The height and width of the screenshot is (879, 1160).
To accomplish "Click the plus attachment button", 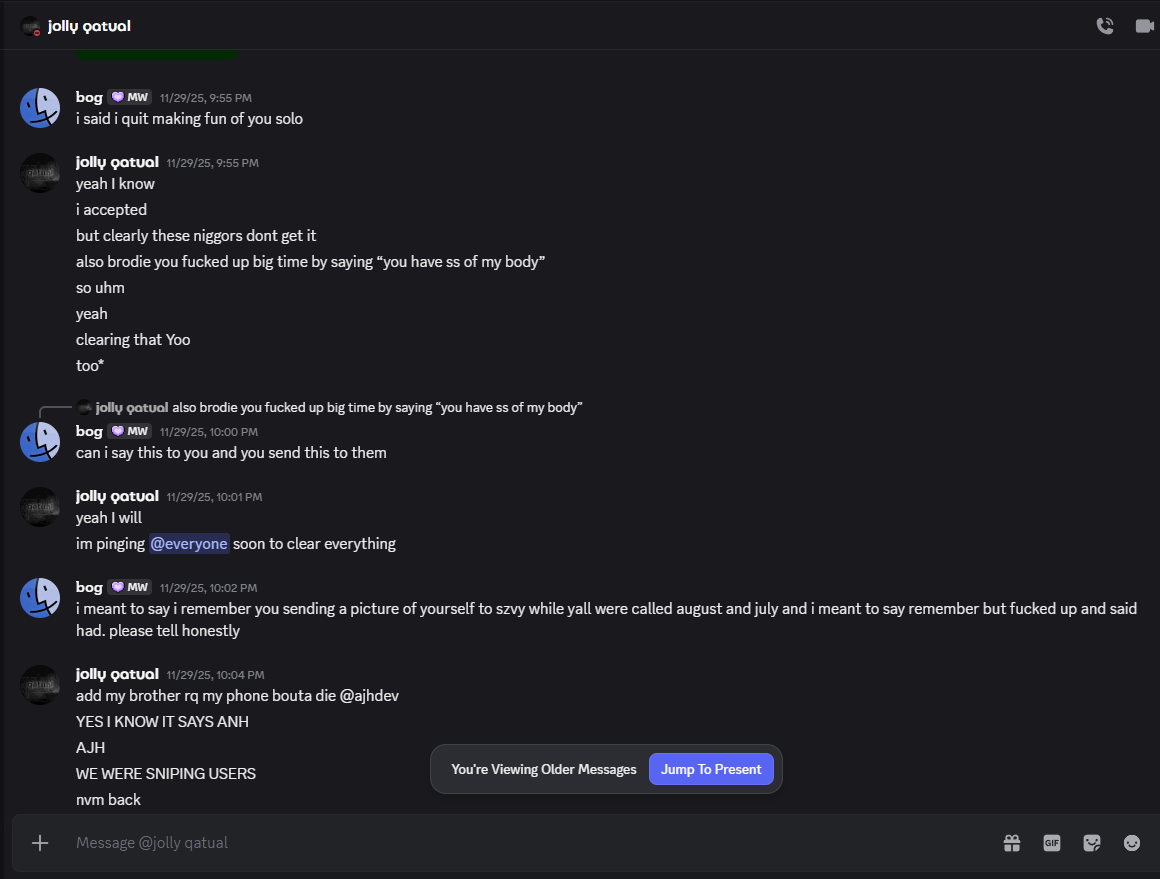I will point(40,843).
